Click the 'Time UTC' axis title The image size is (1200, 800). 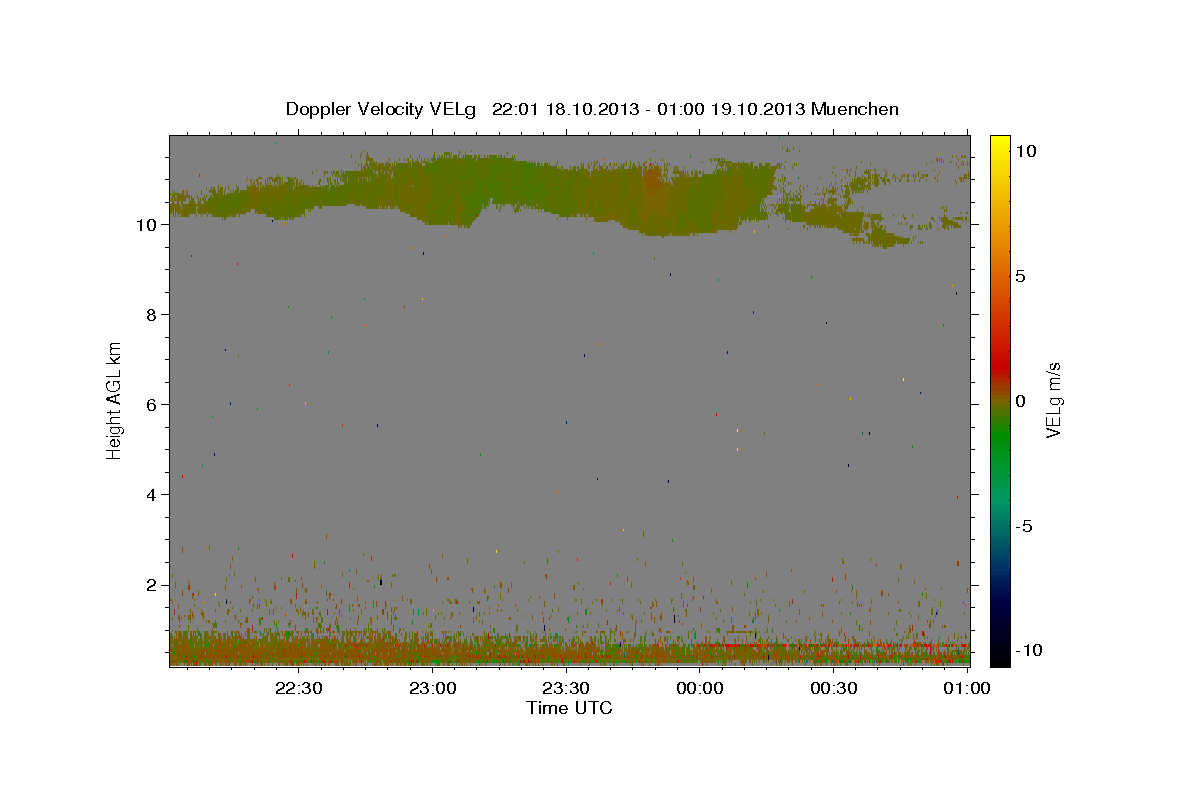(569, 708)
